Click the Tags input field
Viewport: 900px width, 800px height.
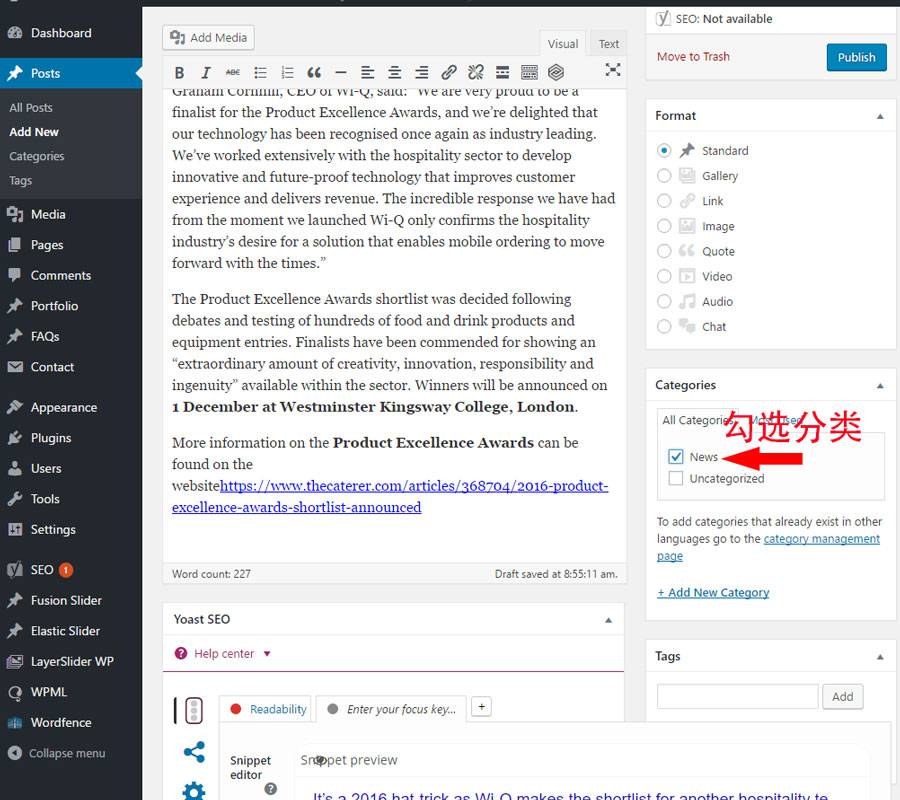coord(737,697)
